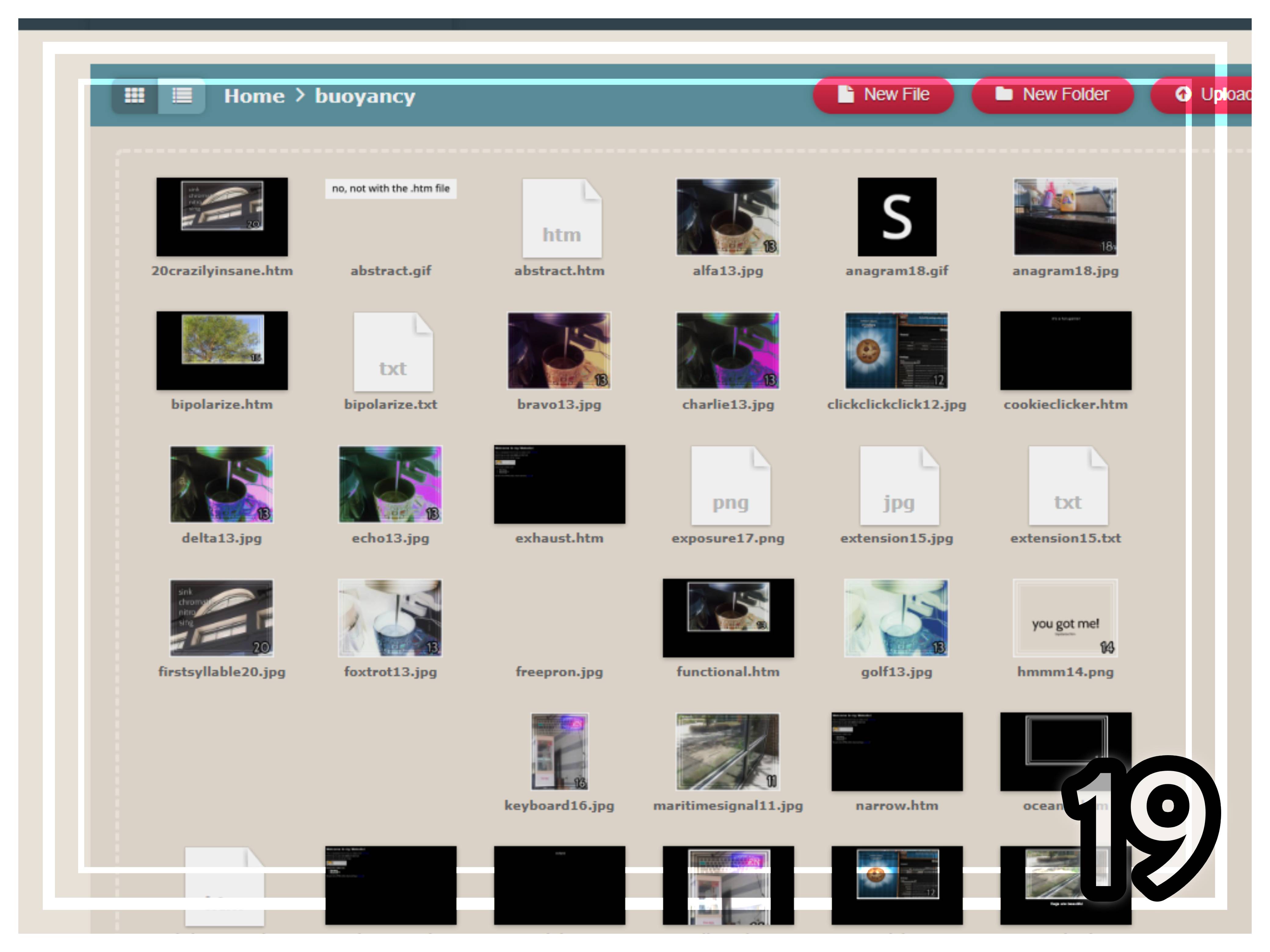Click the golf13.jpg file name

896,672
